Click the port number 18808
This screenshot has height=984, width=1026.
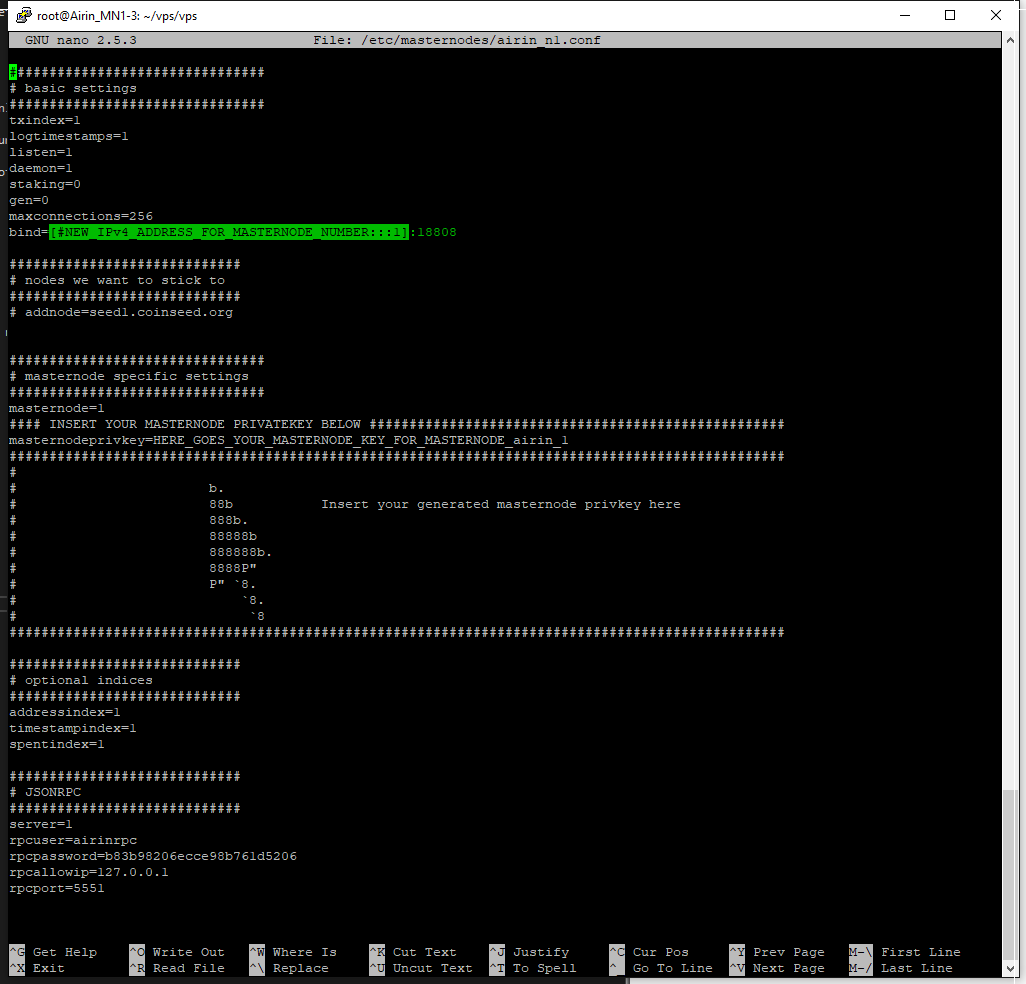437,232
